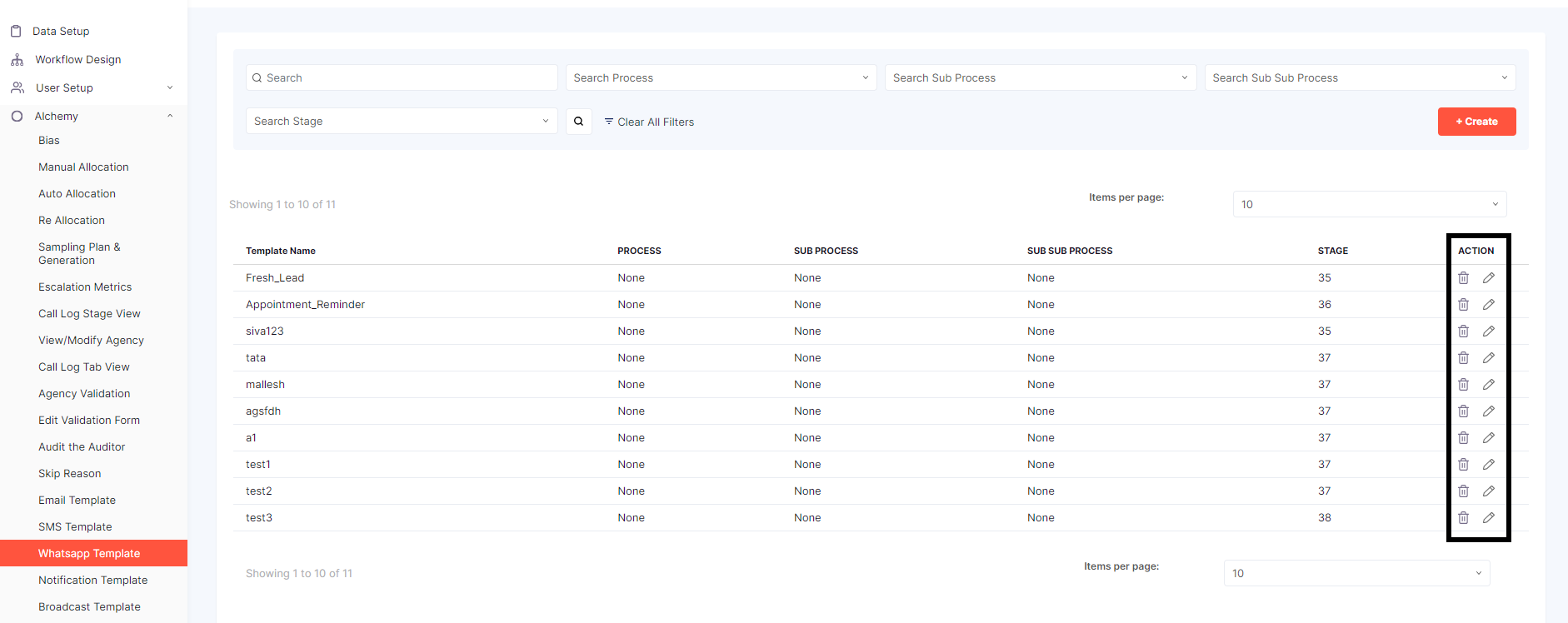Open SMS Template in sidebar
Screen dimensions: 1568x623
(x=75, y=527)
